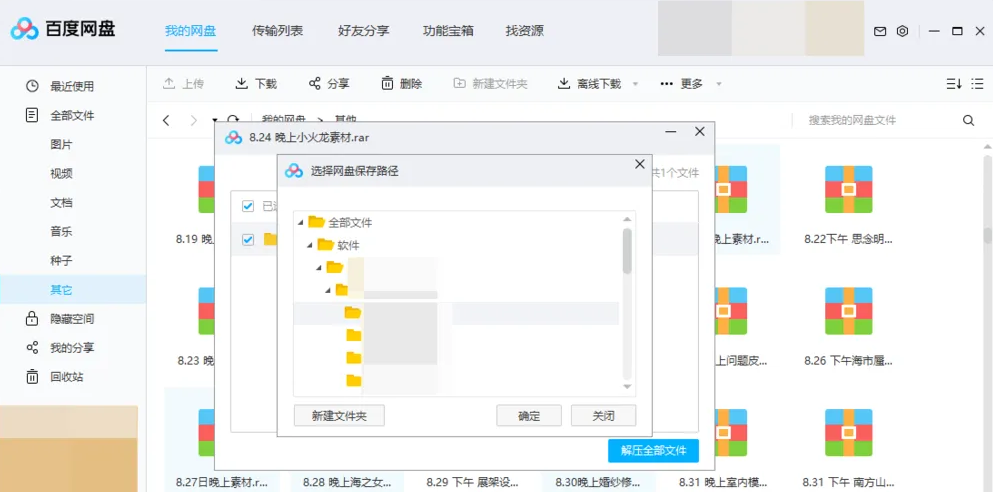
Task: Click the folder tree scrollbar down arrow
Action: (x=628, y=386)
